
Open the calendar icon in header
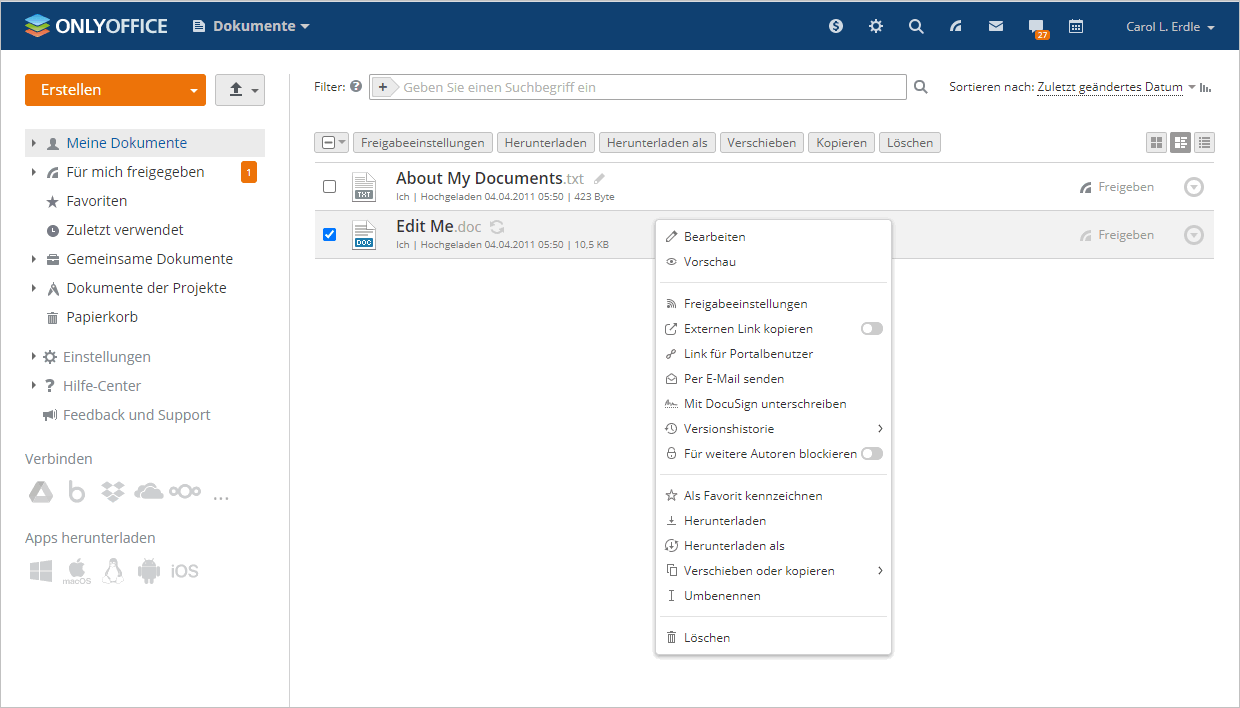[x=1076, y=26]
